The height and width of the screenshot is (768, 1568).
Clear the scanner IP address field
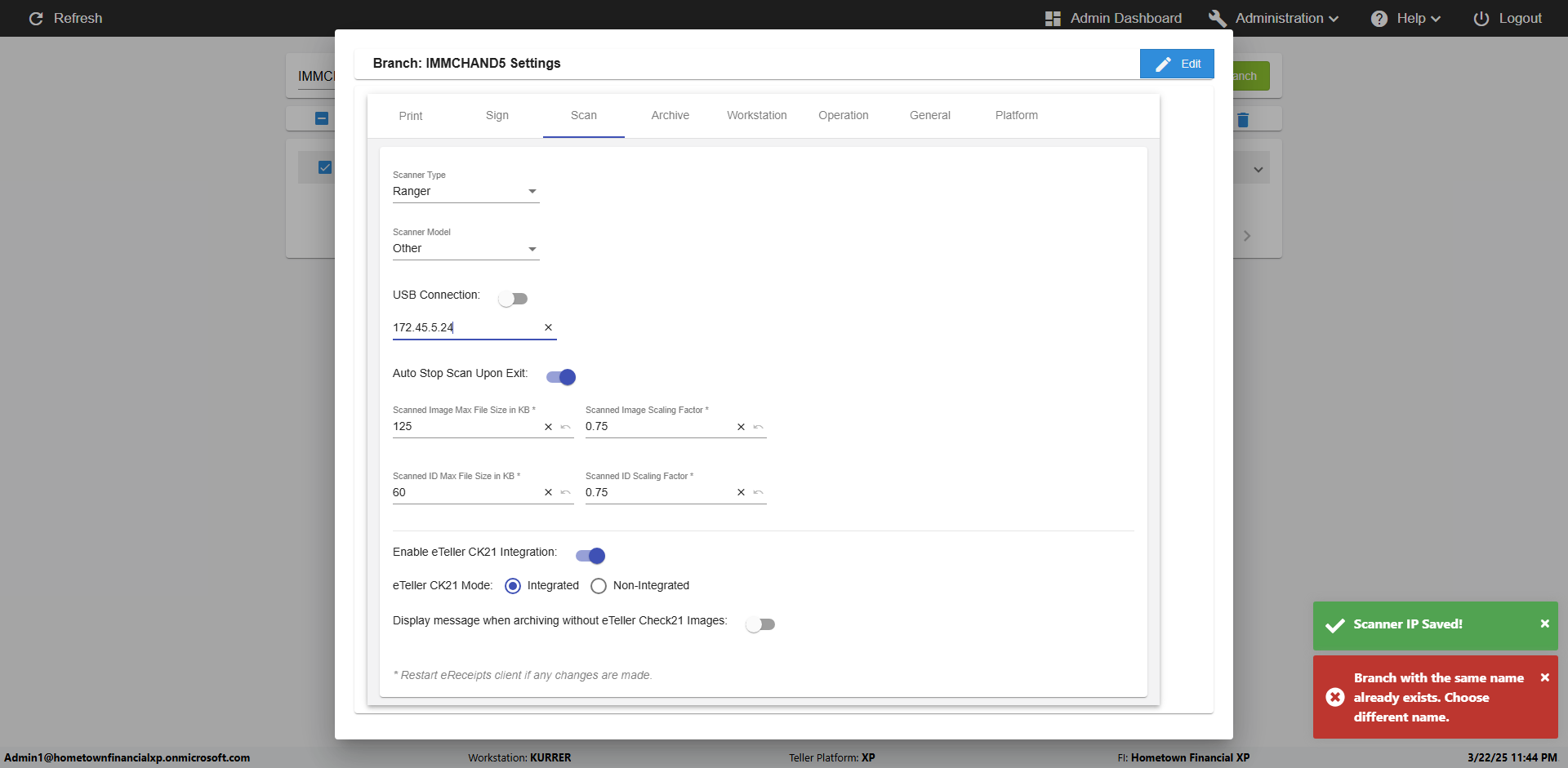[x=548, y=327]
